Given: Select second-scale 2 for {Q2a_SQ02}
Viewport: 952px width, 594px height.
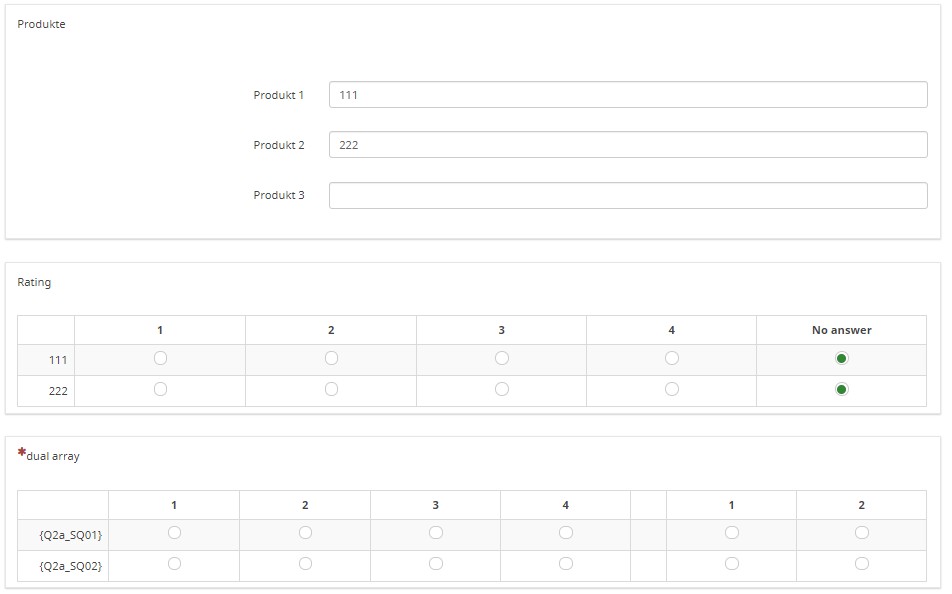Looking at the screenshot, I should tap(862, 564).
